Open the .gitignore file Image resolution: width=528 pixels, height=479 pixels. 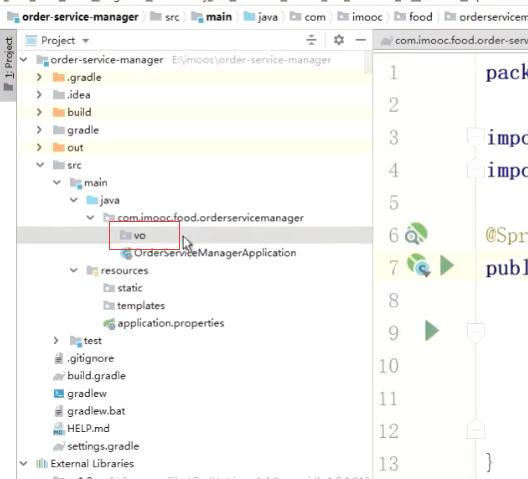coord(90,358)
